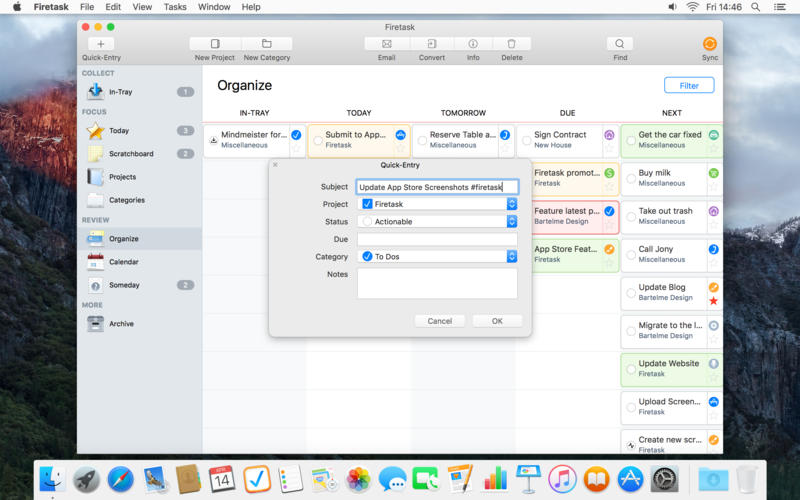
Task: Open Calendar view in the sidebar
Action: point(123,262)
